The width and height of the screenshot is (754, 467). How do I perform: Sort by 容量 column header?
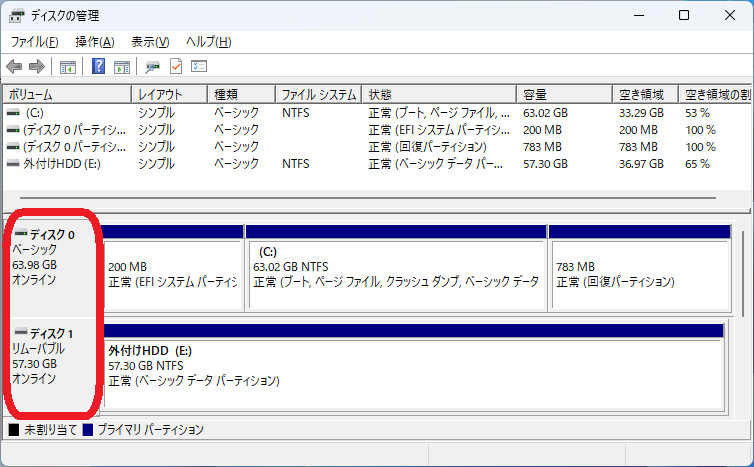point(565,94)
